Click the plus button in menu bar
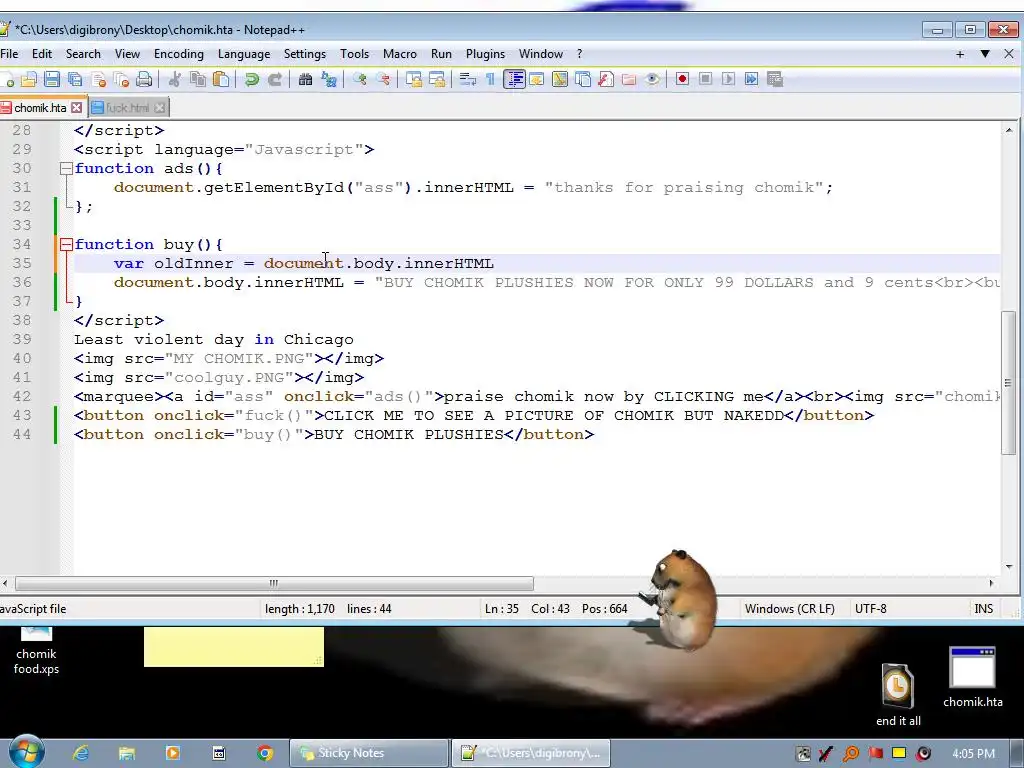Image resolution: width=1024 pixels, height=768 pixels. 960,54
